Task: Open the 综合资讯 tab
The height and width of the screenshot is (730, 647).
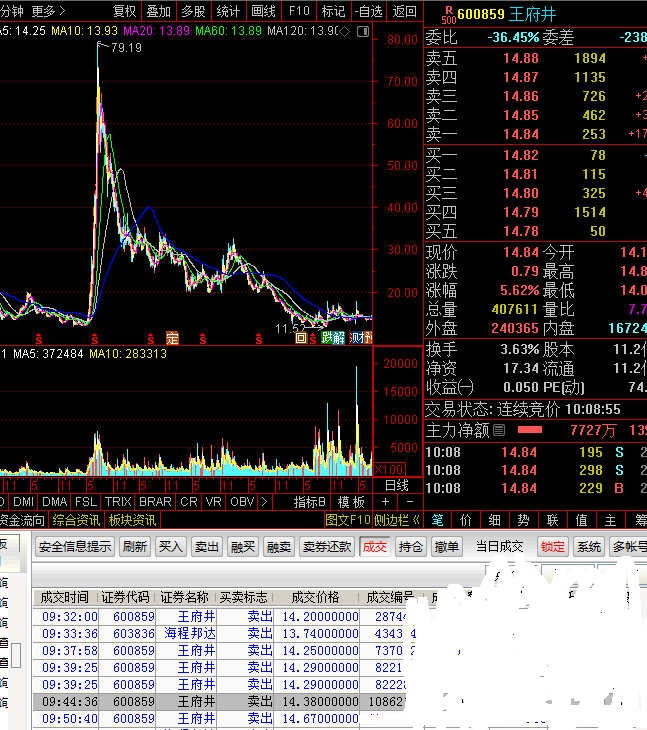Action: tap(76, 520)
